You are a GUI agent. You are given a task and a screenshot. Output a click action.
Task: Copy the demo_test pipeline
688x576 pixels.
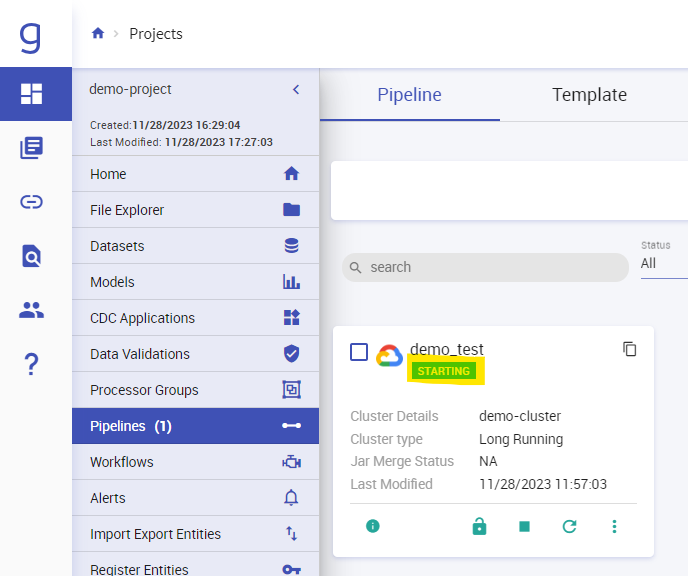629,349
